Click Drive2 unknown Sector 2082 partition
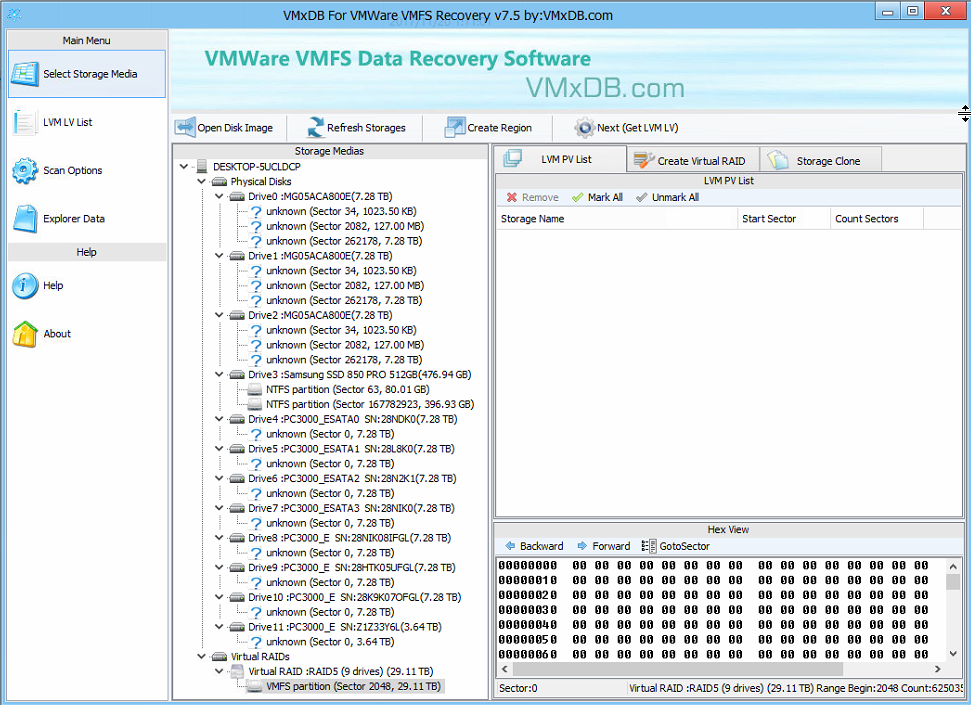This screenshot has width=971, height=705. (345, 345)
